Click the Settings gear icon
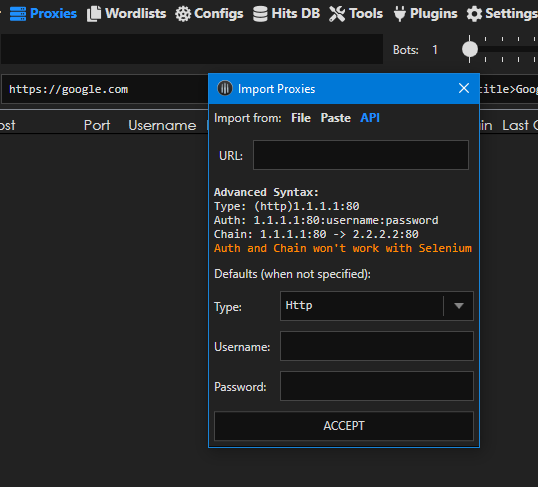This screenshot has height=487, width=538. coord(475,14)
